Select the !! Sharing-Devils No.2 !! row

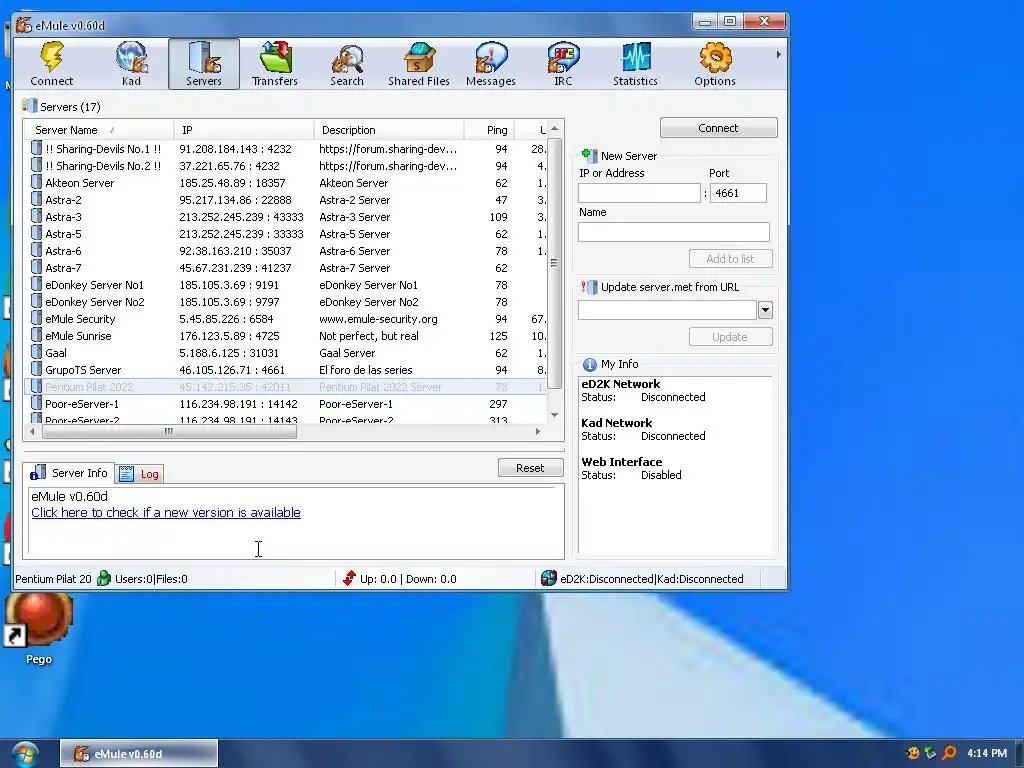285,166
